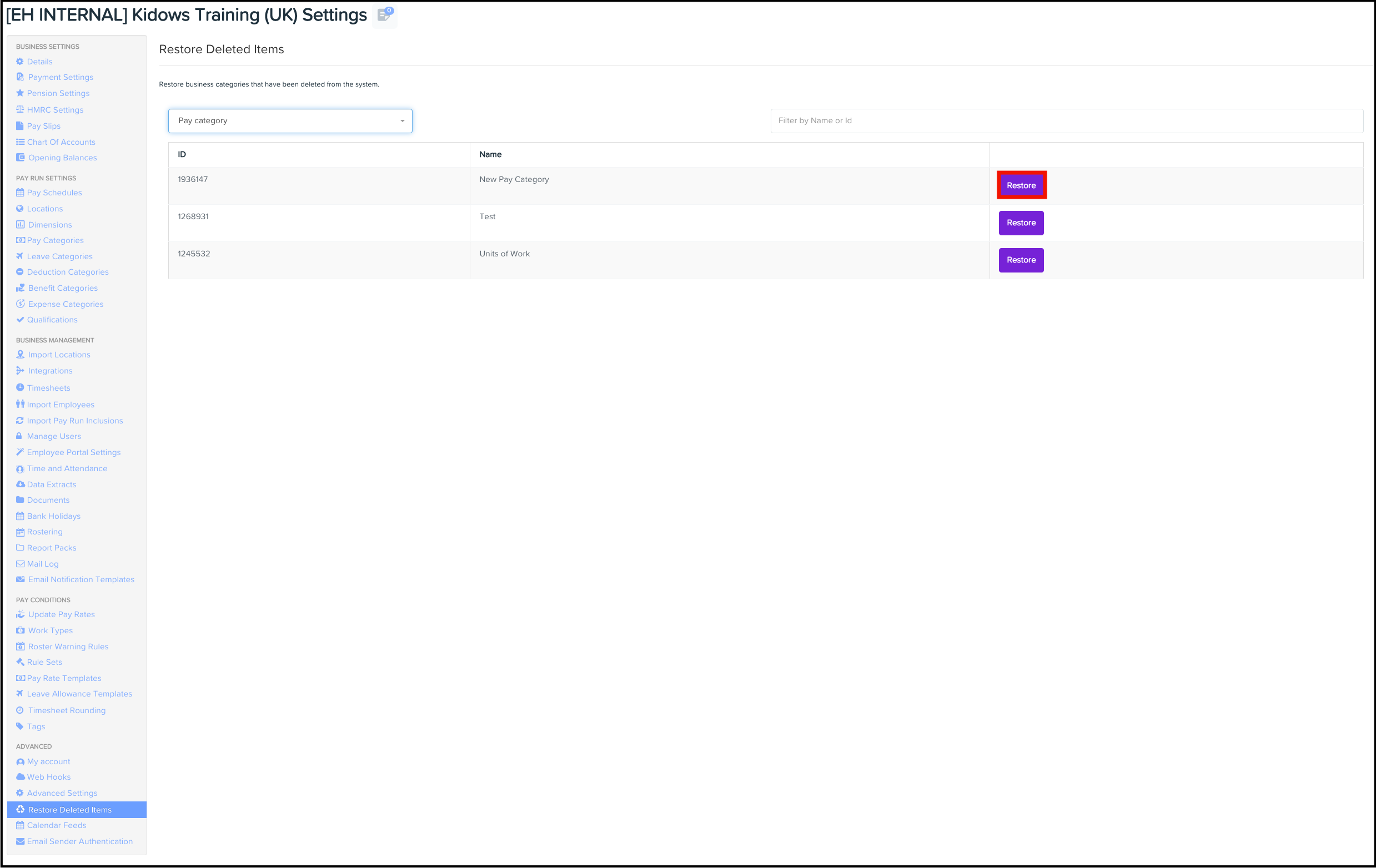Open Employee Portal Settings link
The width and height of the screenshot is (1376, 868).
(x=74, y=452)
